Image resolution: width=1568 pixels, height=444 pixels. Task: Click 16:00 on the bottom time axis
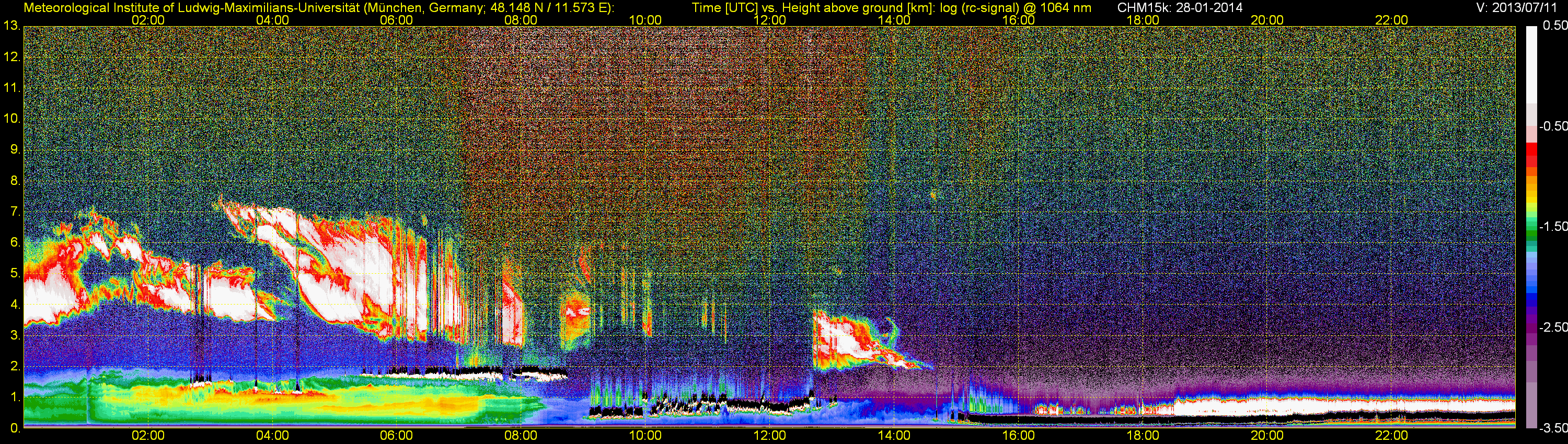pos(1018,436)
